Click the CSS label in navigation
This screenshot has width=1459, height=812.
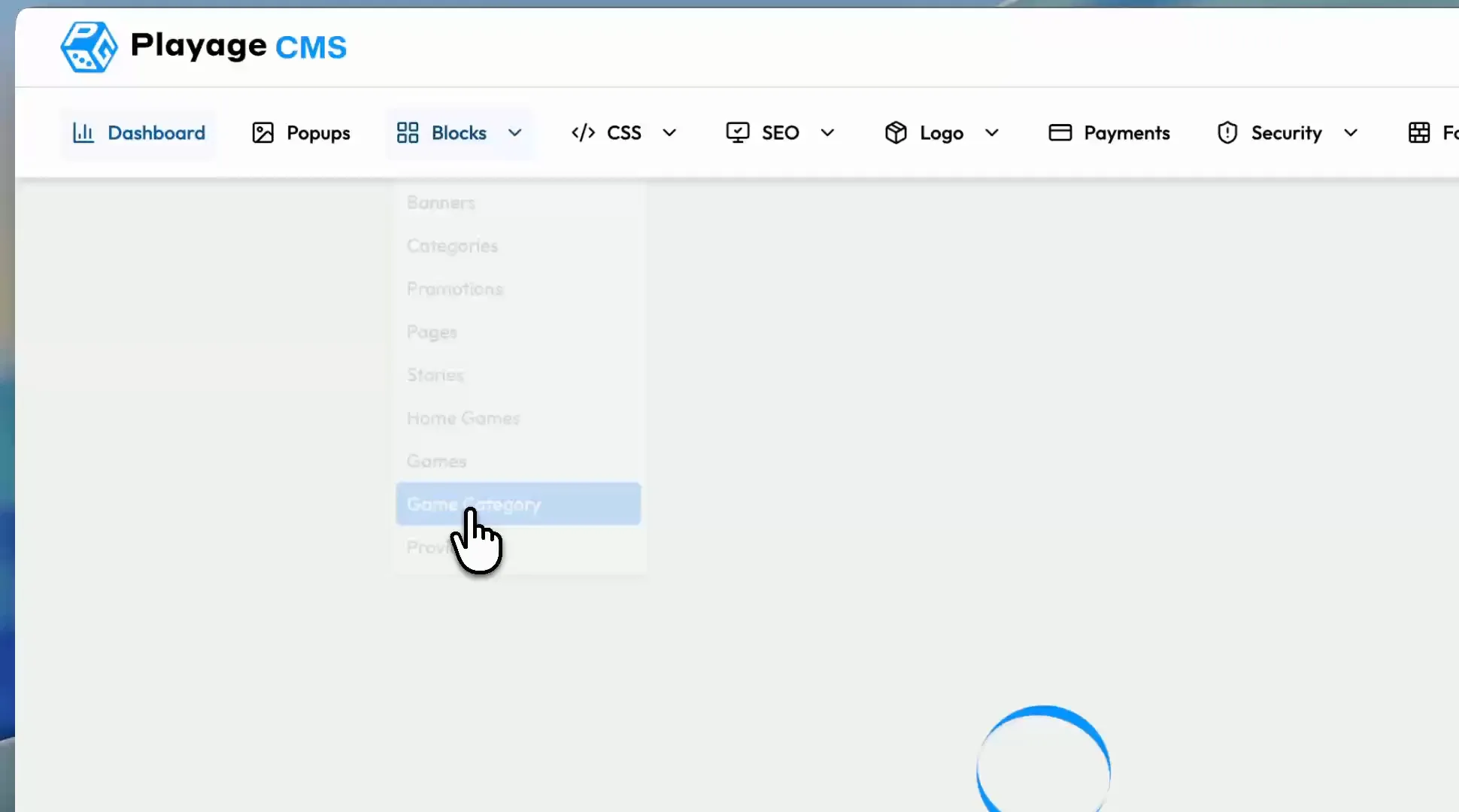click(624, 133)
